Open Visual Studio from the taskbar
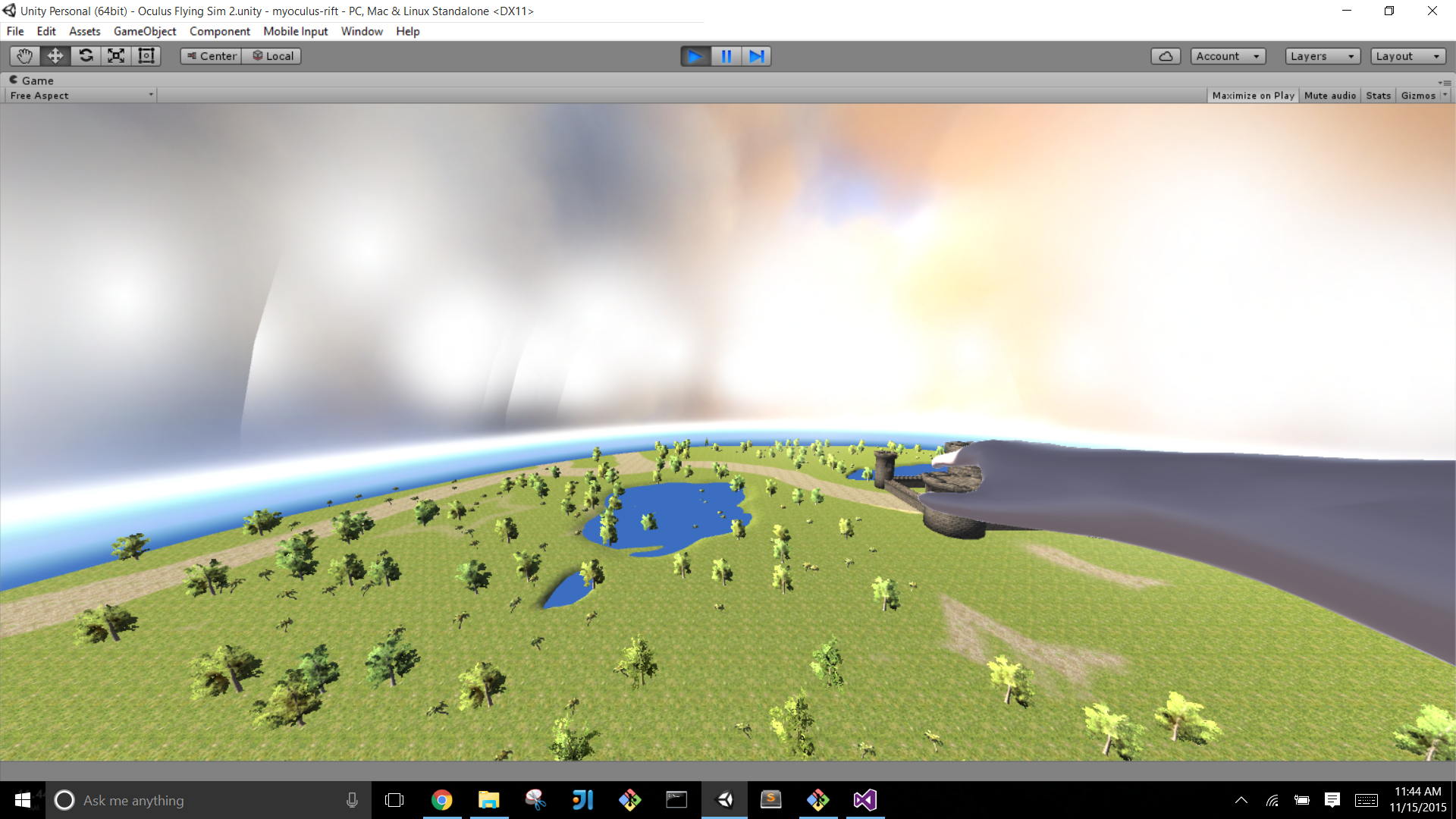Viewport: 1456px width, 819px height. [x=864, y=800]
